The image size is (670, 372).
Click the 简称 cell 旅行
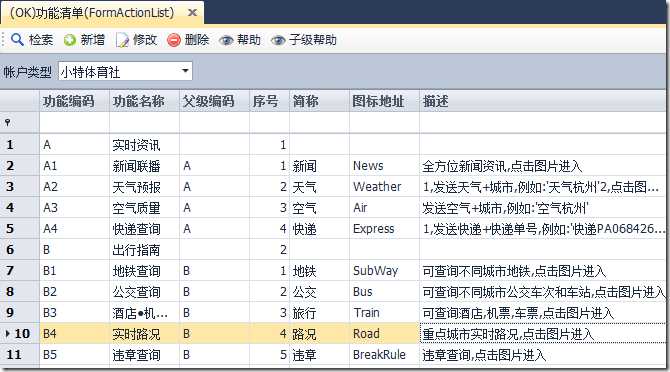pyautogui.click(x=320, y=312)
